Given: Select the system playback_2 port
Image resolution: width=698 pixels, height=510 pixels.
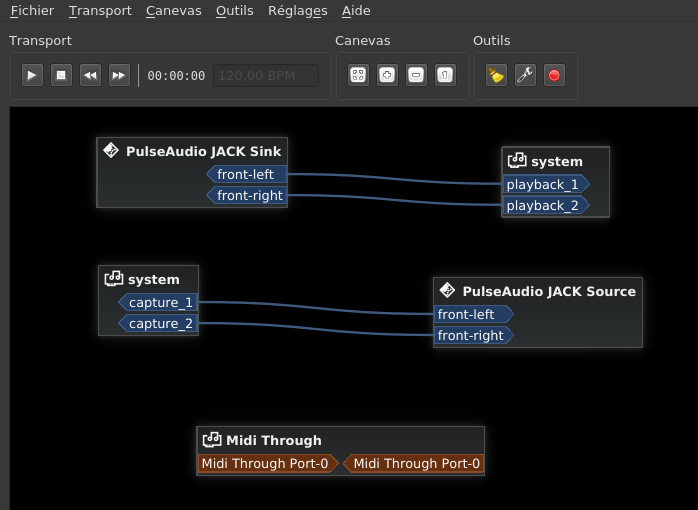Looking at the screenshot, I should (543, 206).
